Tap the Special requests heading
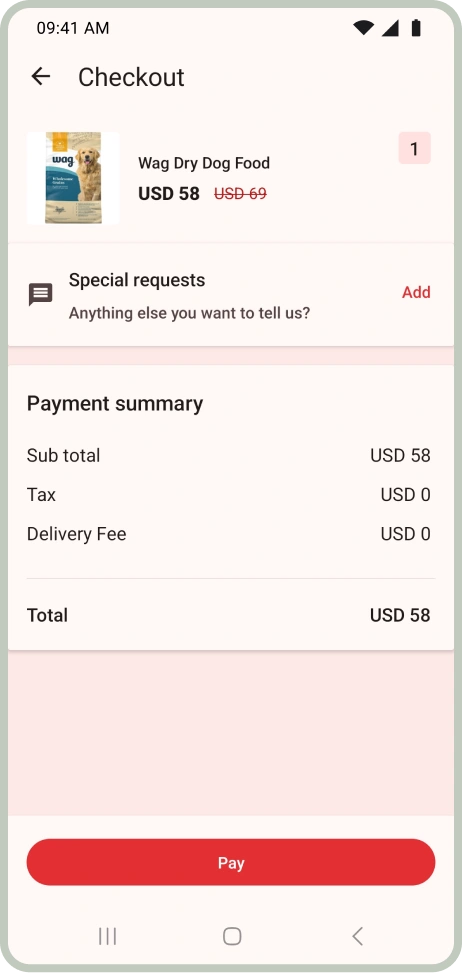The image size is (462, 973). click(x=137, y=280)
